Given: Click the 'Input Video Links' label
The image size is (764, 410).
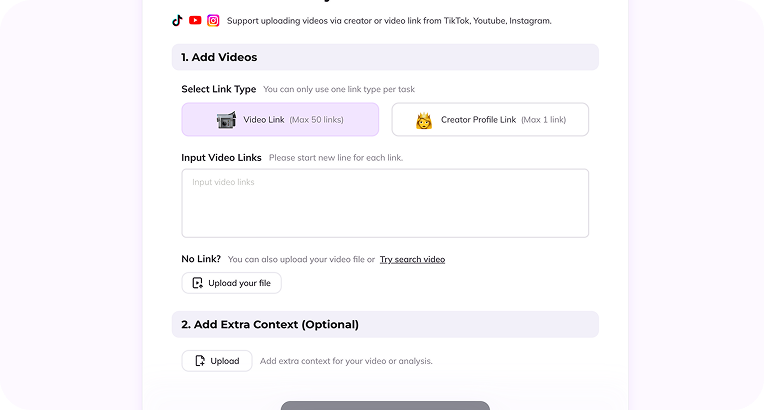Looking at the screenshot, I should (x=221, y=158).
